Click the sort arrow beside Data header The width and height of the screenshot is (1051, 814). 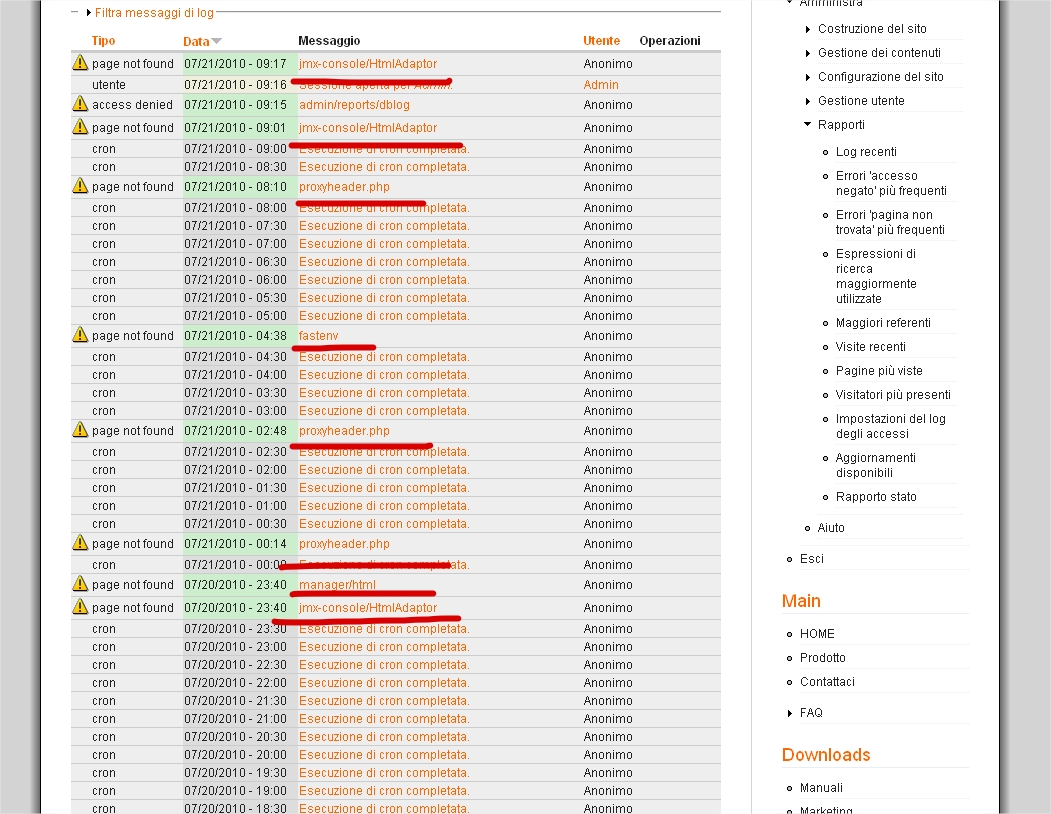[216, 42]
